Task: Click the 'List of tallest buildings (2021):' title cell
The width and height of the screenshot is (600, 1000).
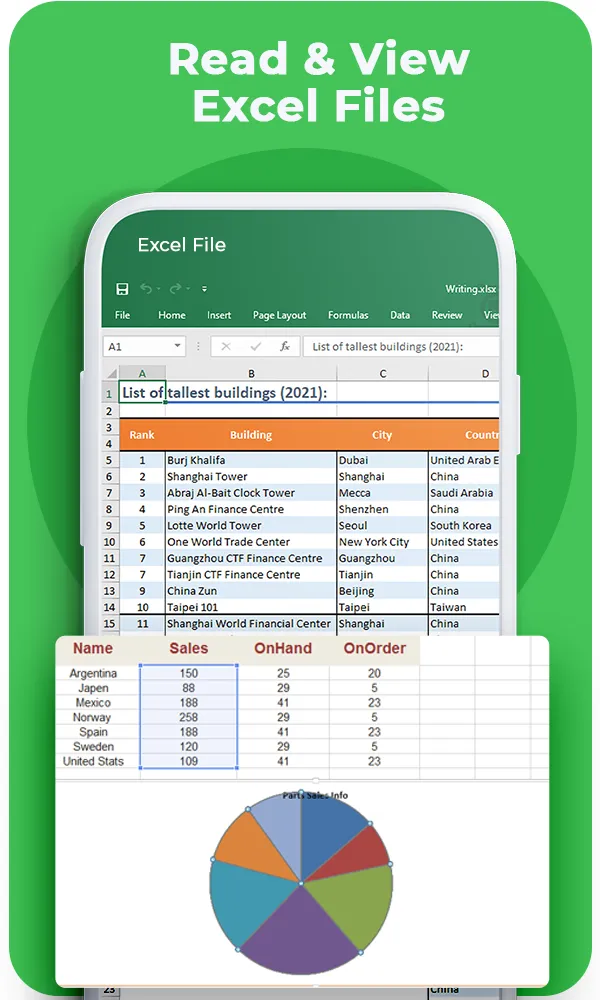Action: tap(224, 393)
